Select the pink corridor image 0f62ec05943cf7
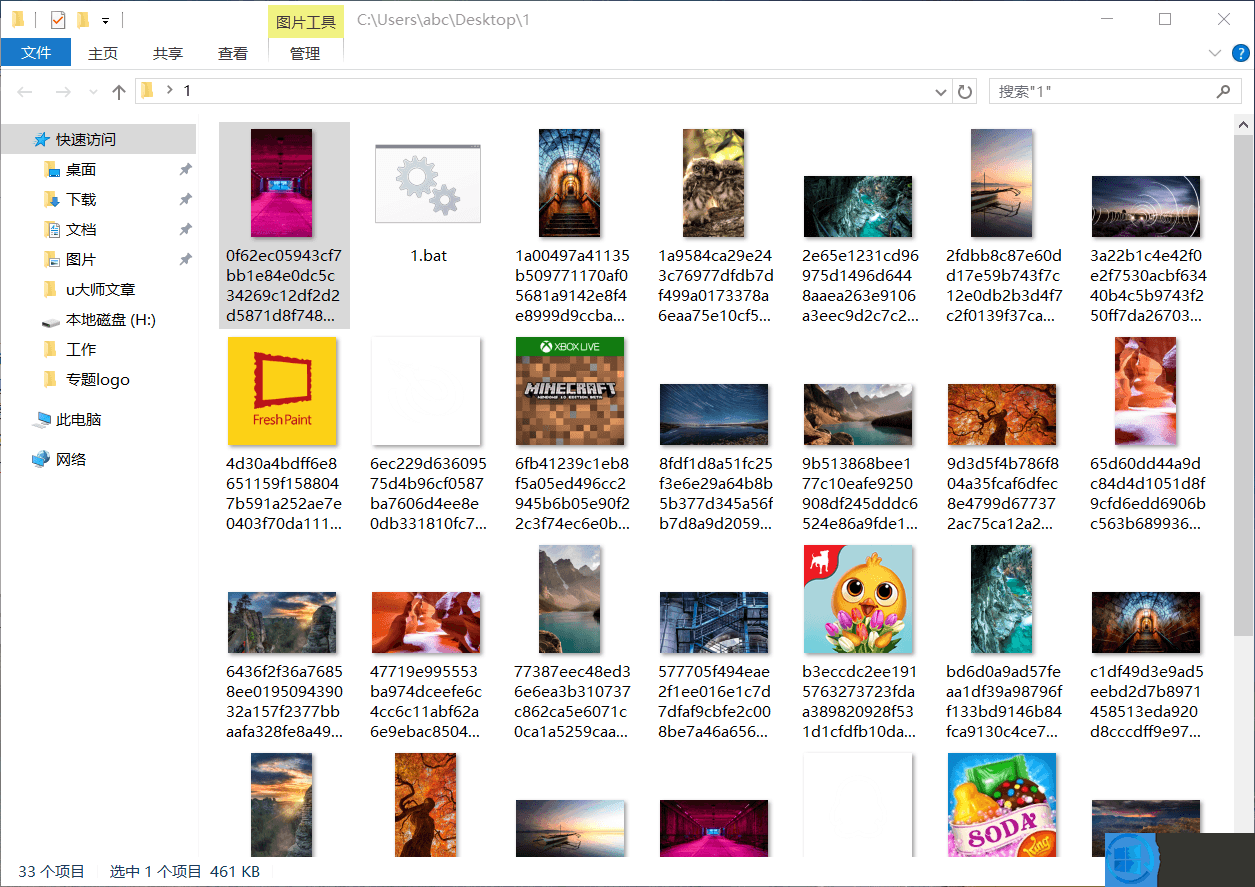 click(x=282, y=183)
